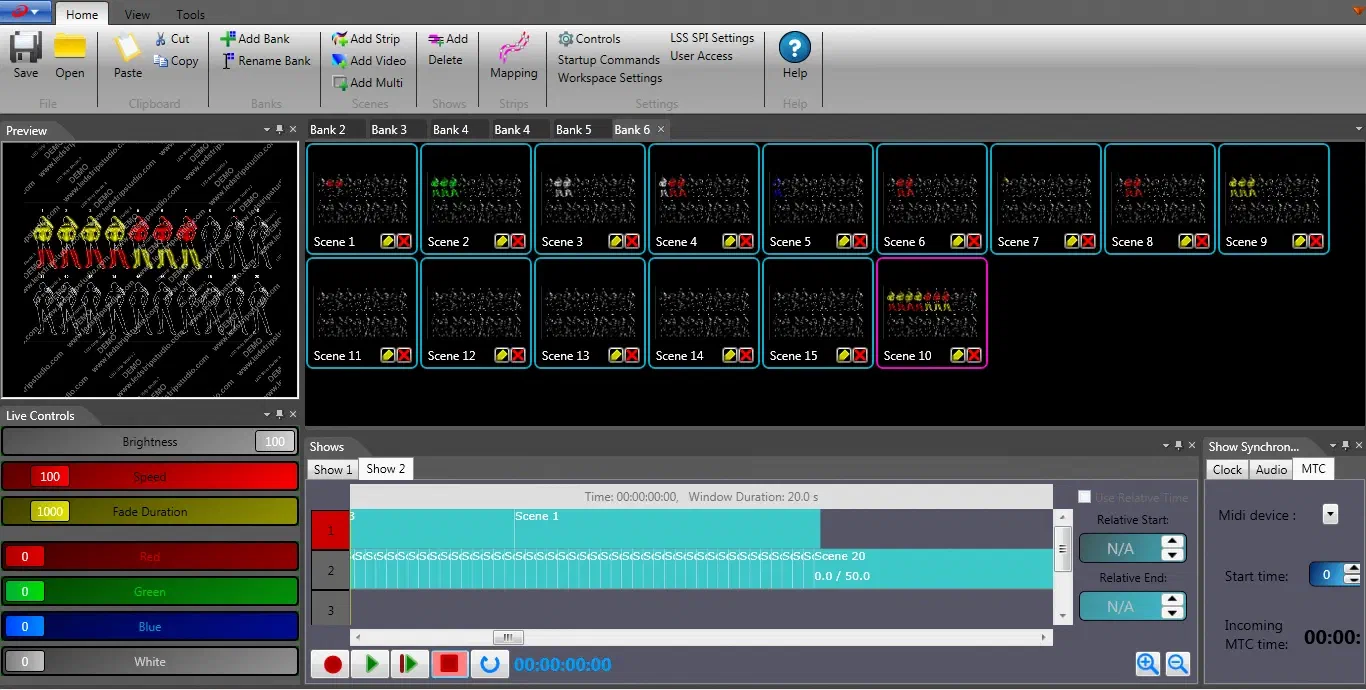Open User Access settings
This screenshot has height=690, width=1366.
pos(701,56)
